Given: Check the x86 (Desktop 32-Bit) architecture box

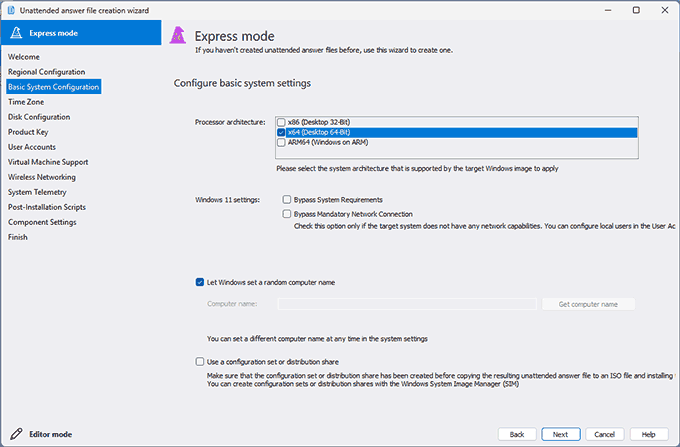Looking at the screenshot, I should click(x=281, y=122).
